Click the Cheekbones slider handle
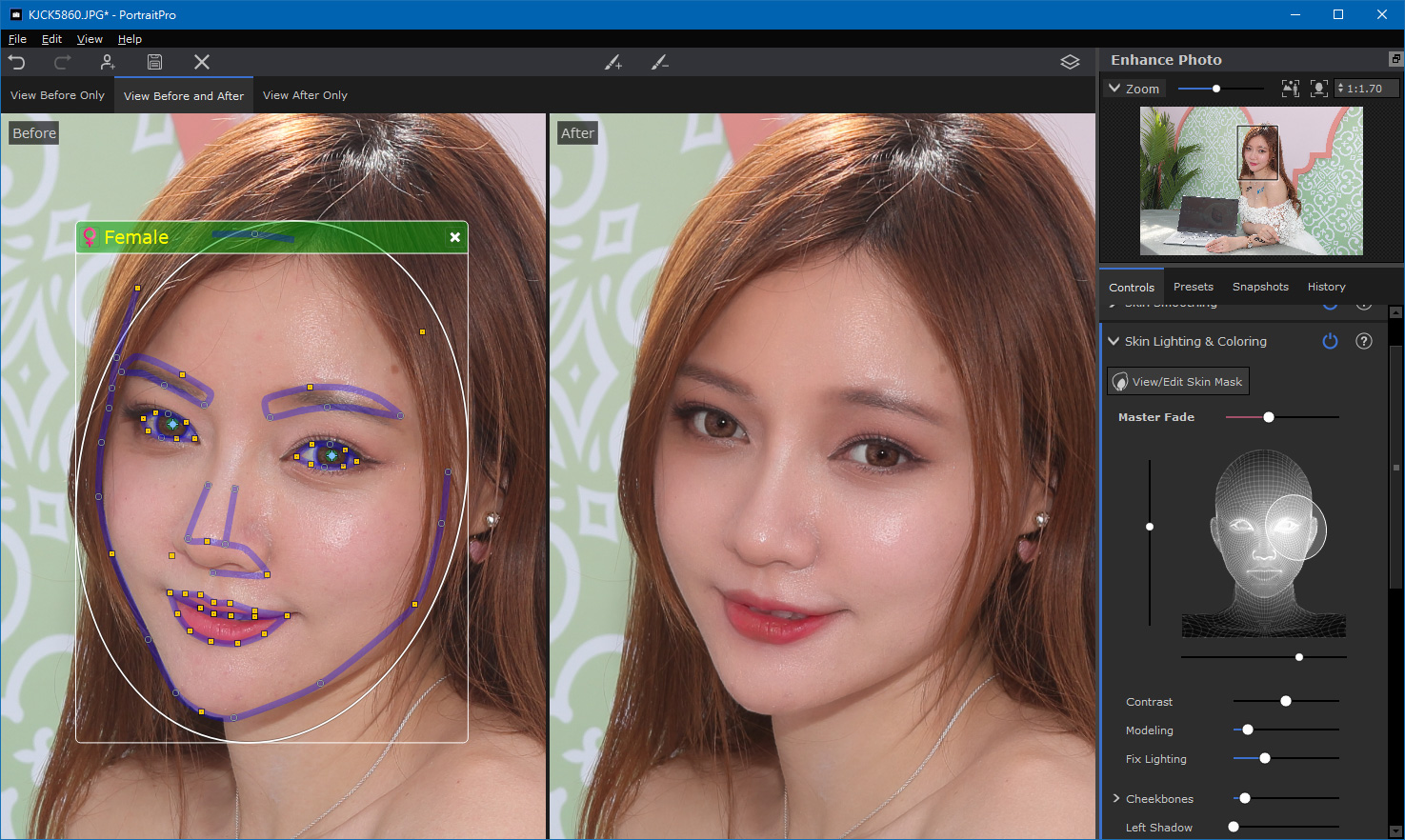The height and width of the screenshot is (840, 1405). point(1245,798)
